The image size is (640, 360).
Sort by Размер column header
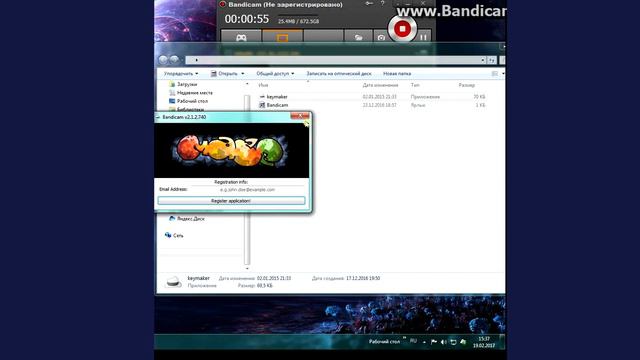467,85
